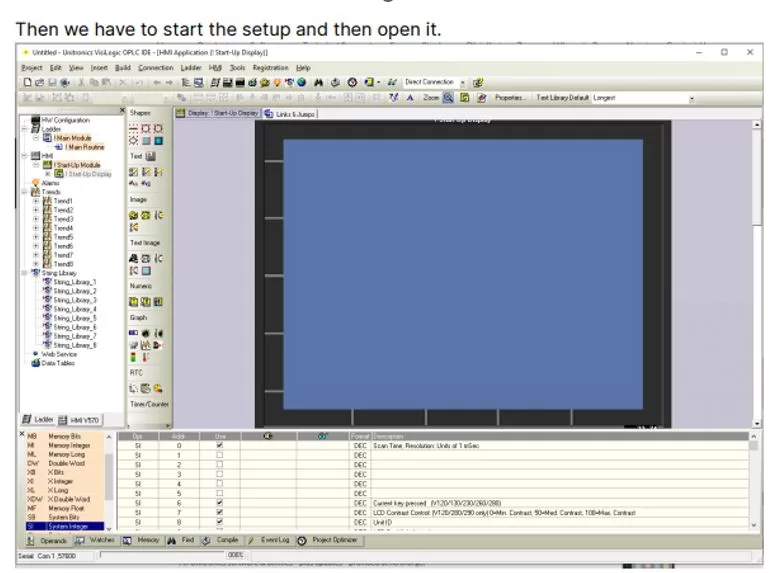776x573 pixels.
Task: Check the Use checkbox for SI 1
Action: (x=220, y=455)
